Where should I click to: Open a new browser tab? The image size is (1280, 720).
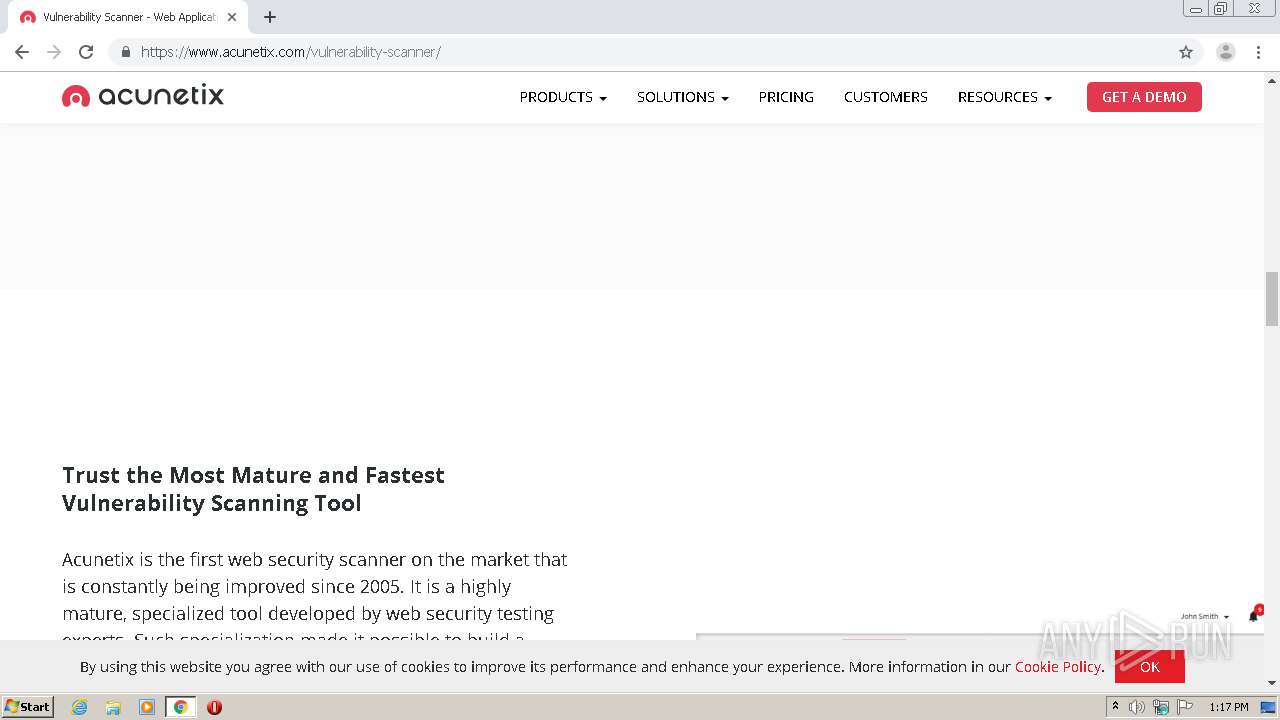pyautogui.click(x=270, y=17)
